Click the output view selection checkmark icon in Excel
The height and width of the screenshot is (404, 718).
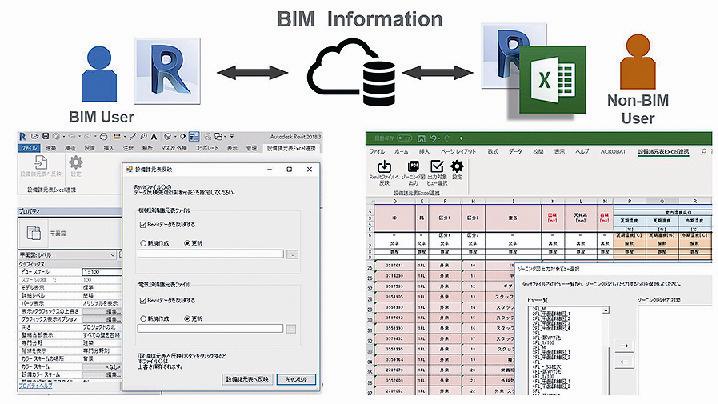[436, 166]
